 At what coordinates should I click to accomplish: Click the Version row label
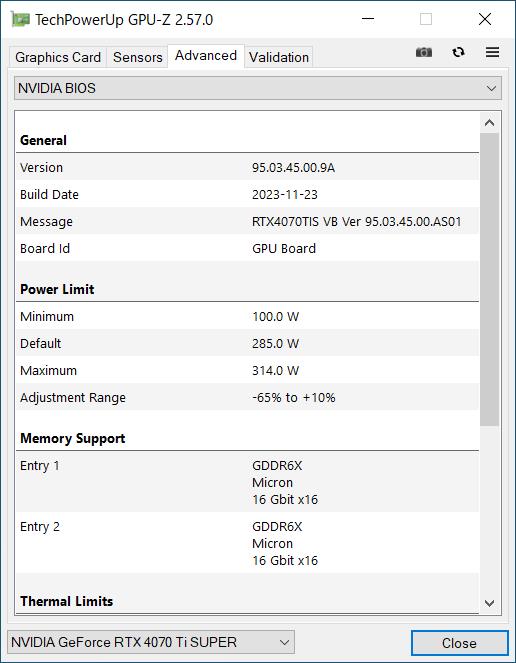(41, 168)
